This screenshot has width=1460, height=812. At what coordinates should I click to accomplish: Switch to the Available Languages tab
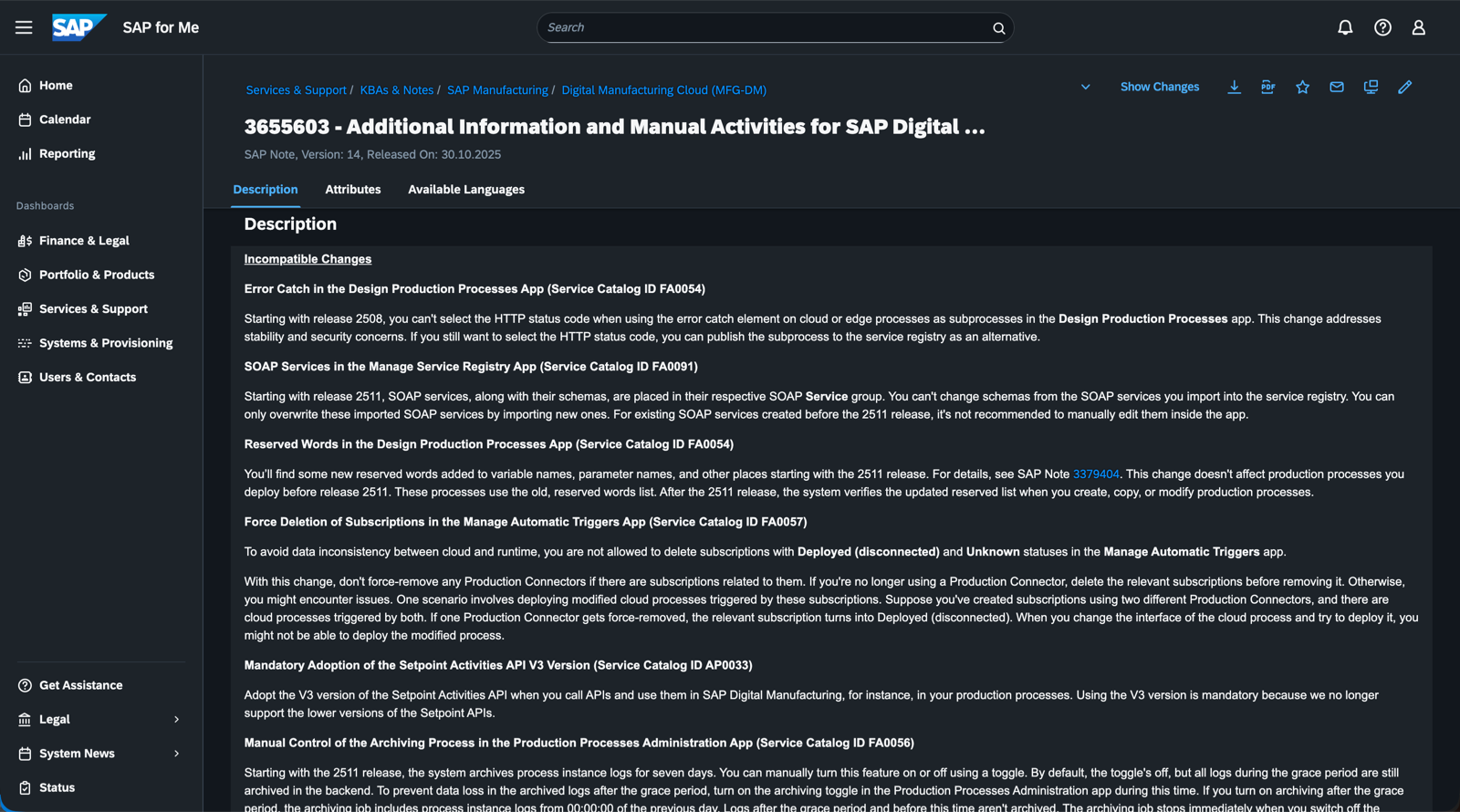(x=466, y=190)
